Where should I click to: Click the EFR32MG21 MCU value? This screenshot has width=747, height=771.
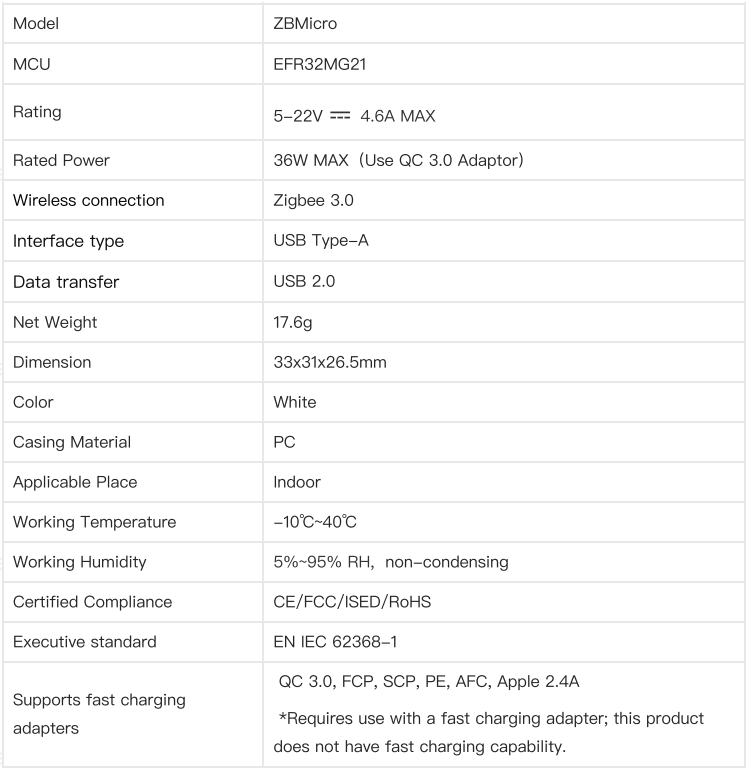pyautogui.click(x=320, y=64)
